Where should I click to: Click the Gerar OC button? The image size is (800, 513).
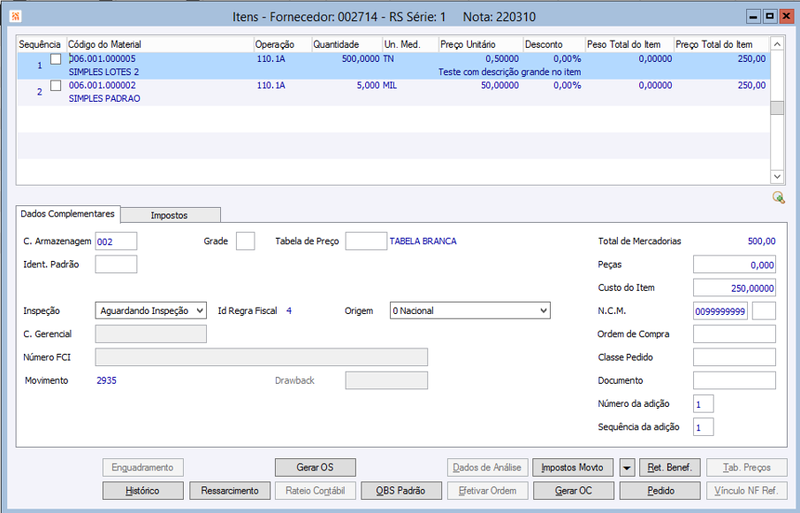click(573, 491)
